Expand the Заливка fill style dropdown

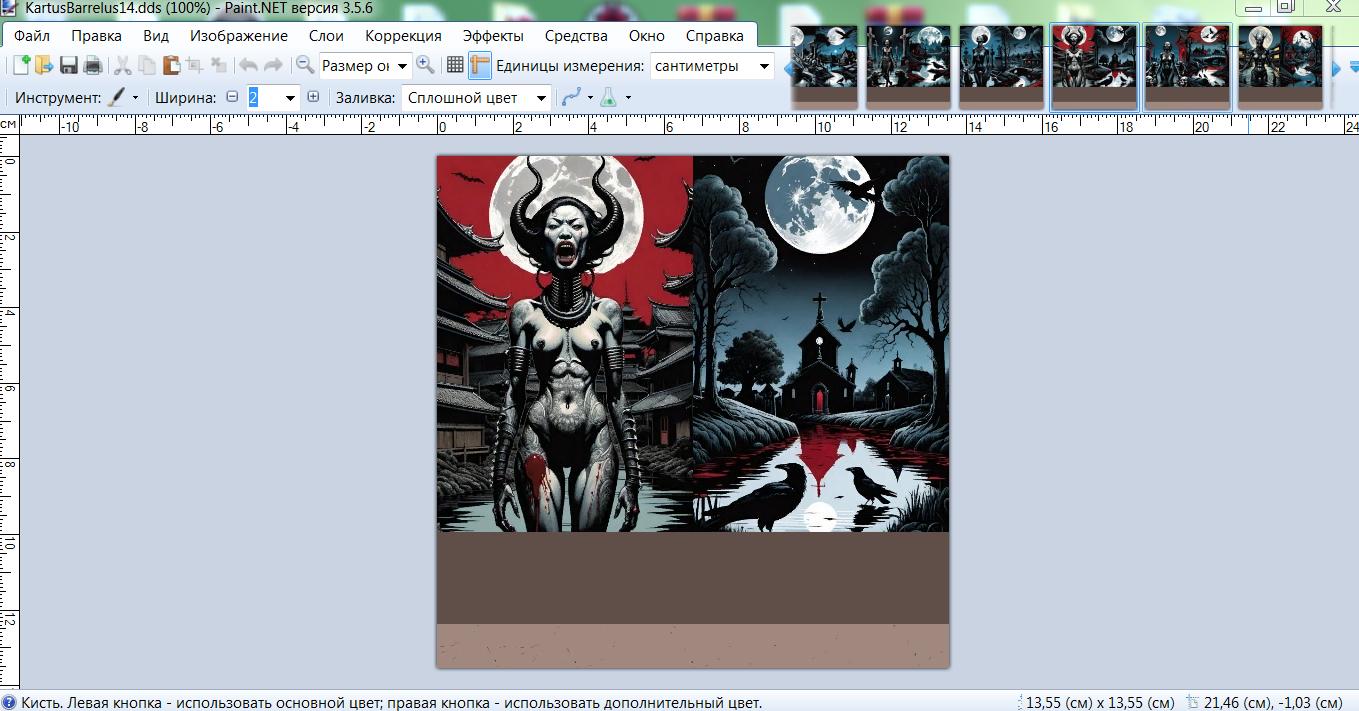[x=476, y=98]
